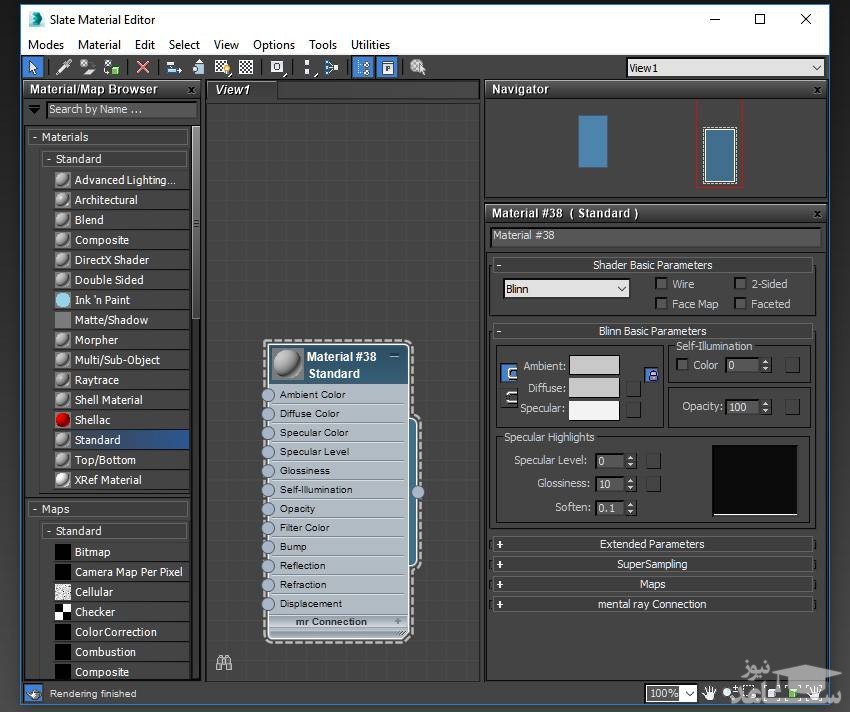Viewport: 850px width, 712px height.
Task: Click Assign Material to Selection icon
Action: pos(112,67)
